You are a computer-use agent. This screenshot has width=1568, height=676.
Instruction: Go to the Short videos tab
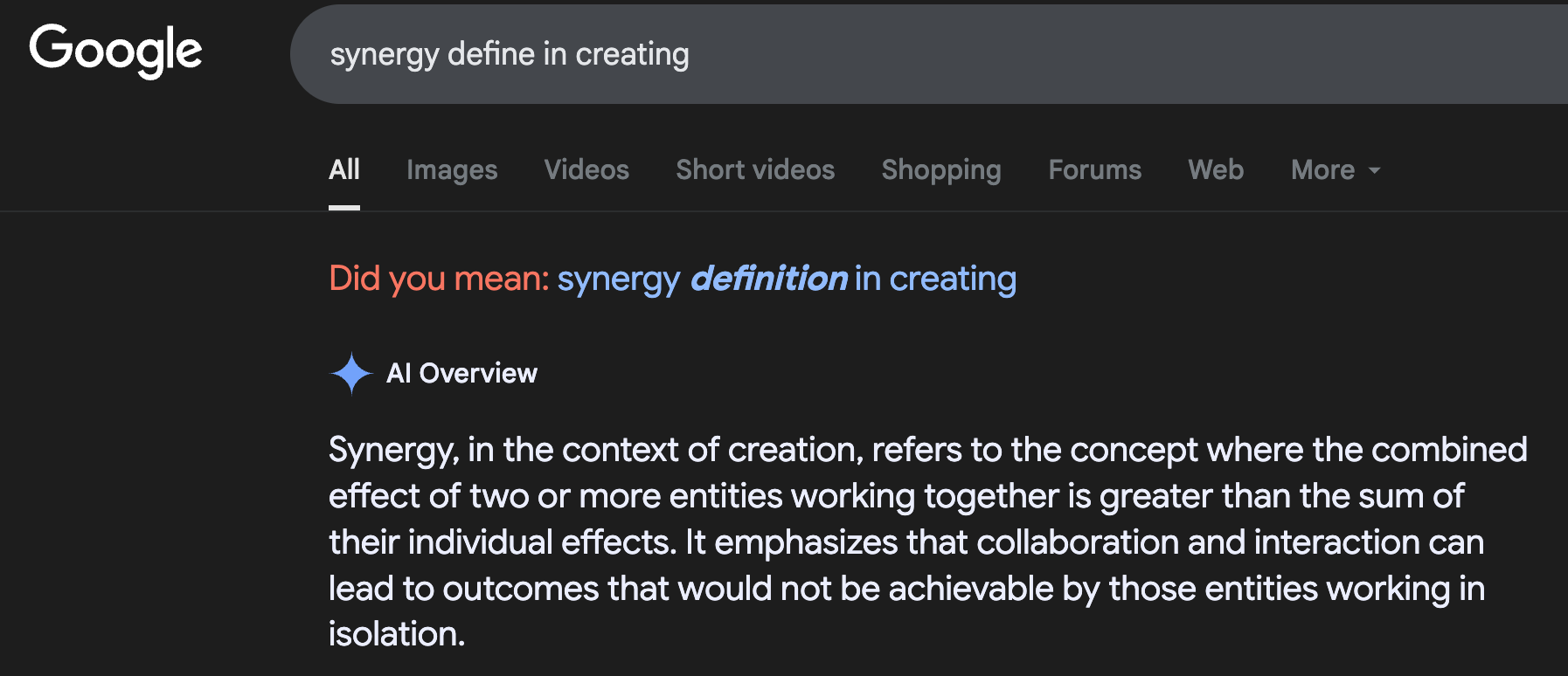(x=755, y=169)
